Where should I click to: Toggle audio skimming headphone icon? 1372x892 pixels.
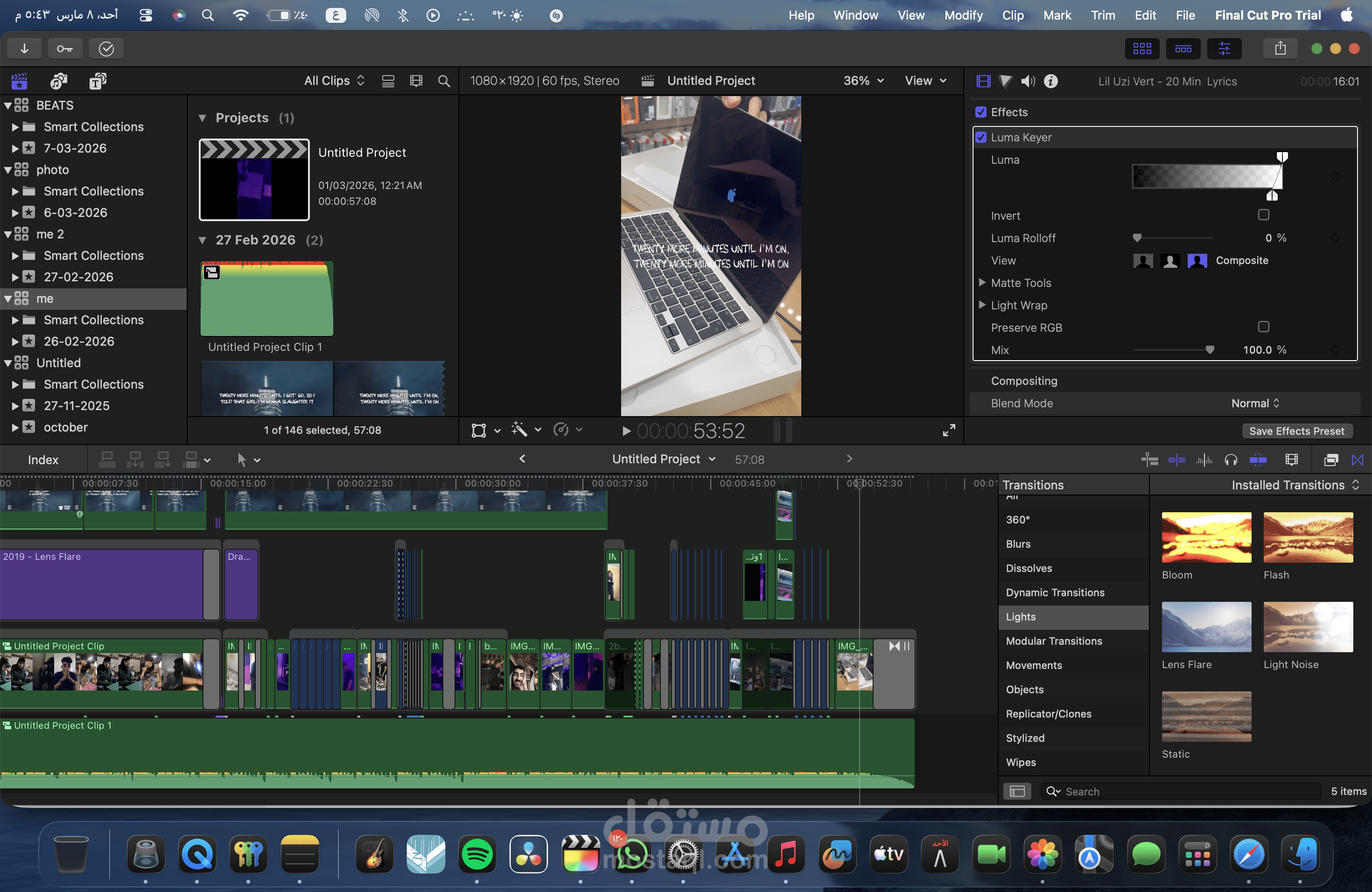(x=1231, y=460)
